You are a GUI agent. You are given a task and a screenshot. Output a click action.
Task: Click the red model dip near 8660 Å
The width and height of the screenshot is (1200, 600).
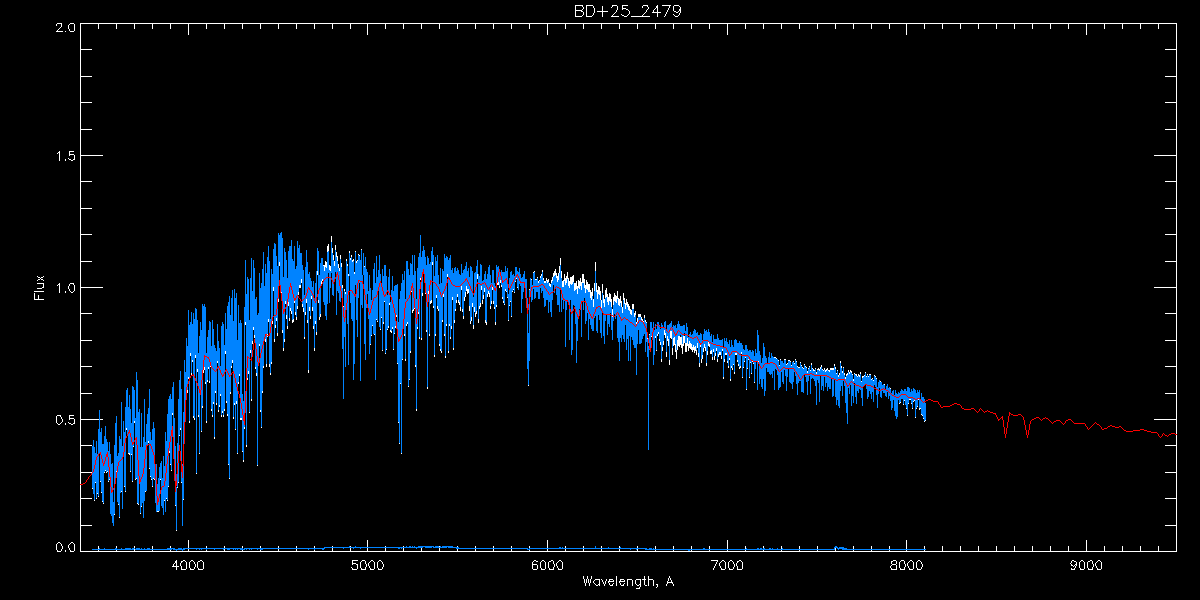point(1027,436)
